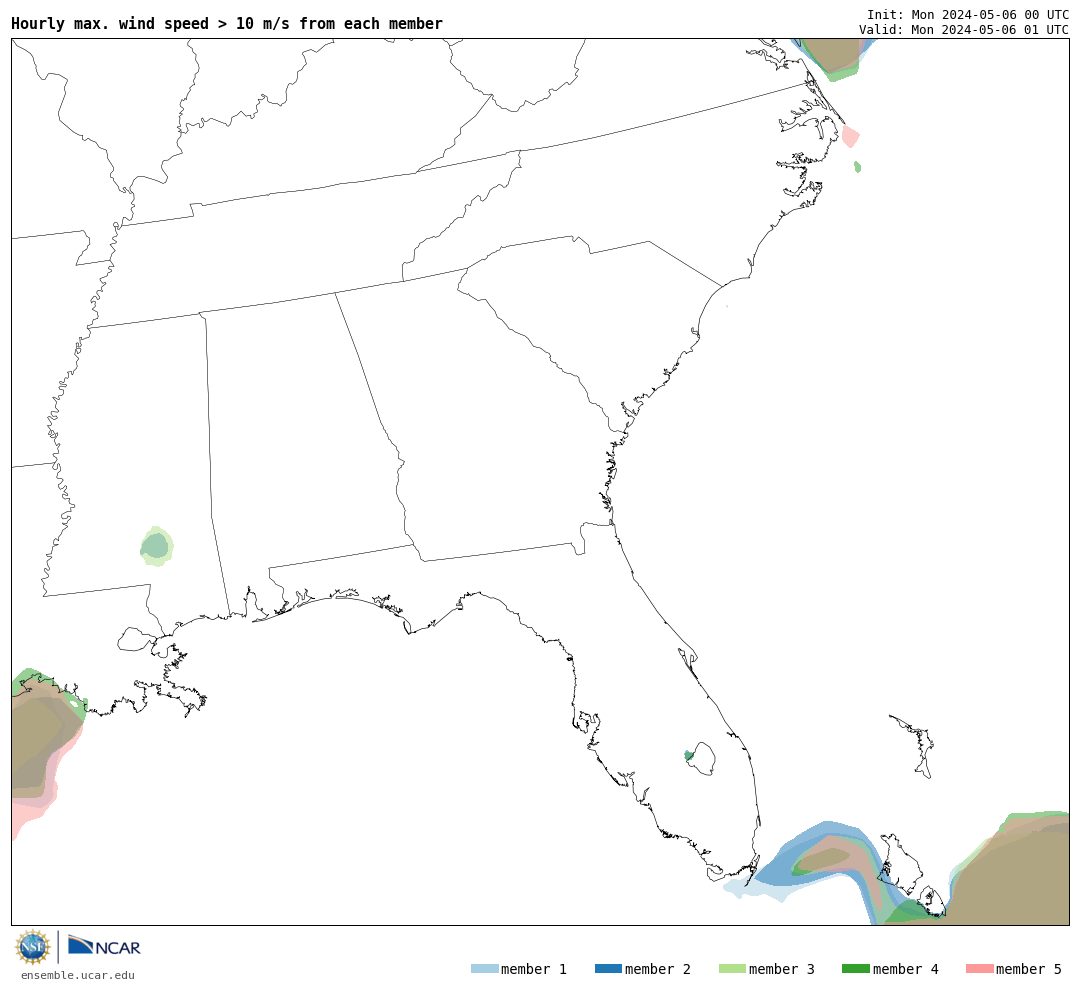Click the member 5 pink swatch

(979, 969)
